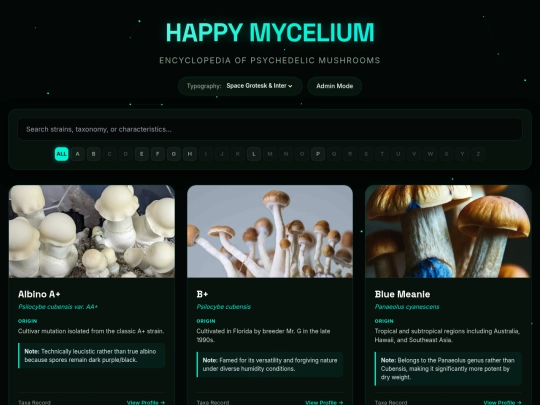Viewport: 540px width, 405px height.
Task: Click the Blue Meanie tropical origin description
Action: click(447, 335)
